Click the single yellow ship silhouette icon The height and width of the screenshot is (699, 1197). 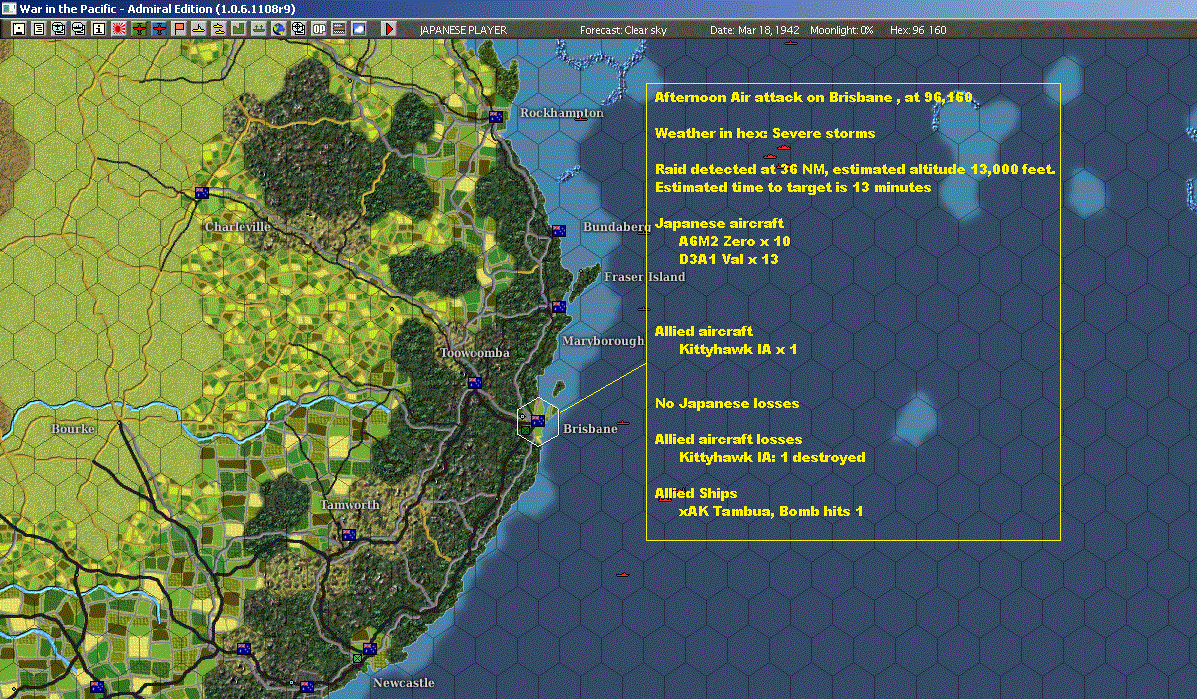click(198, 29)
